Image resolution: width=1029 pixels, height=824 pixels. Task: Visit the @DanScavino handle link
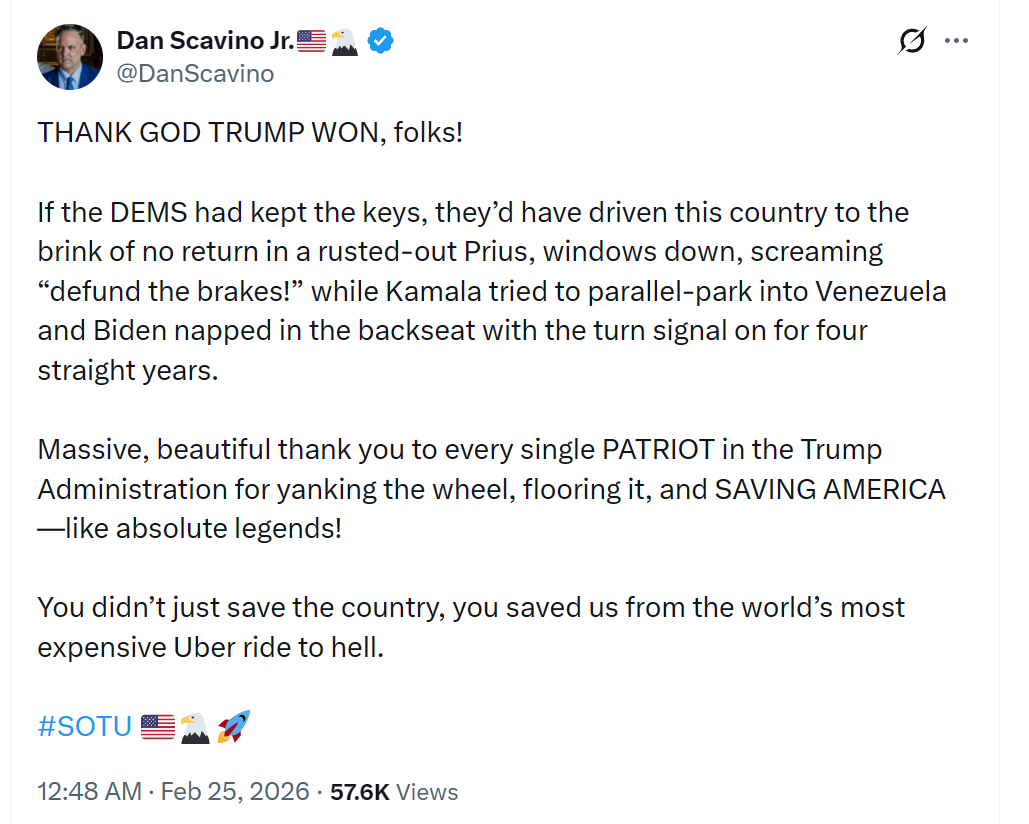(195, 74)
